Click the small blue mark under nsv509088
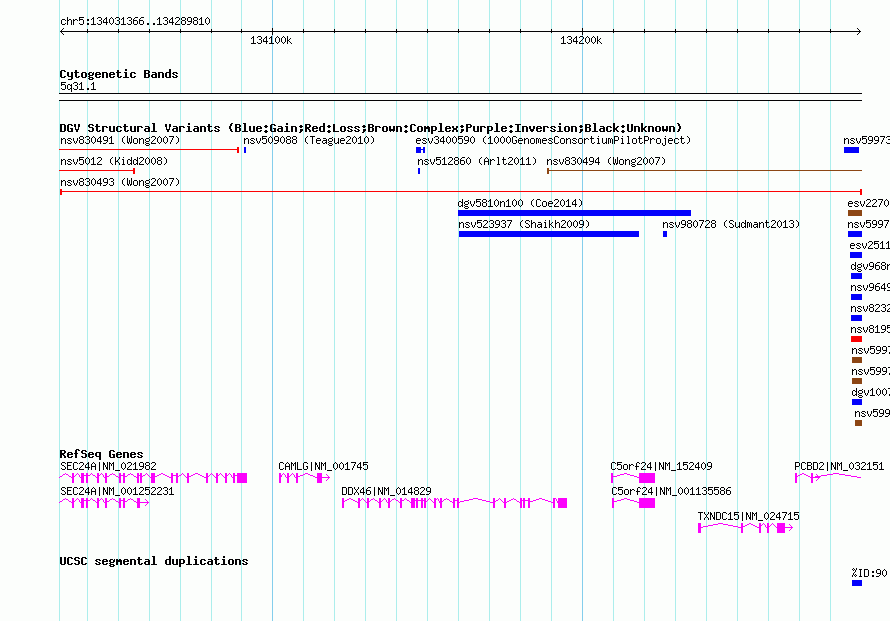 click(245, 150)
